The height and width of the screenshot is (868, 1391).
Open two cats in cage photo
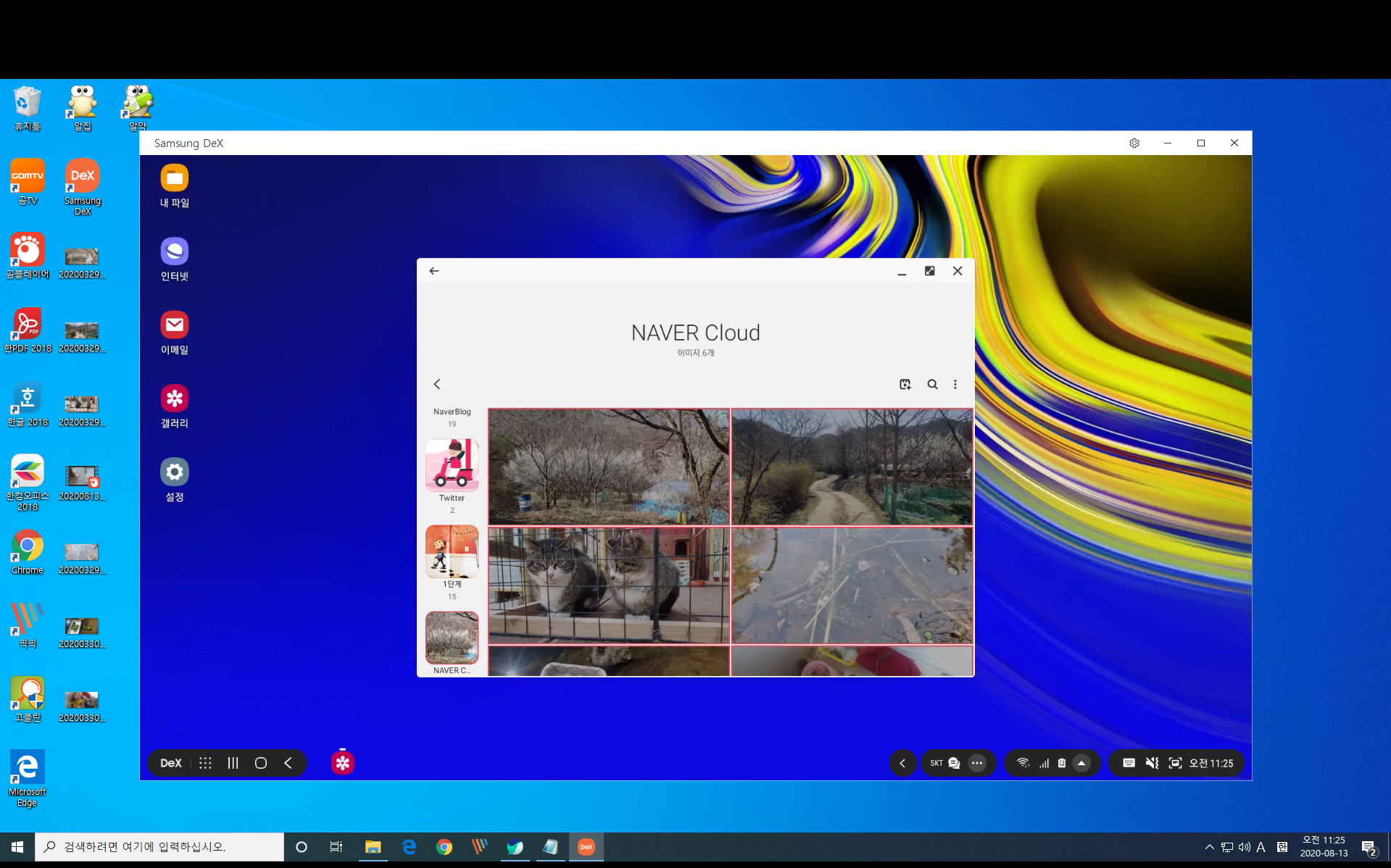pos(609,585)
